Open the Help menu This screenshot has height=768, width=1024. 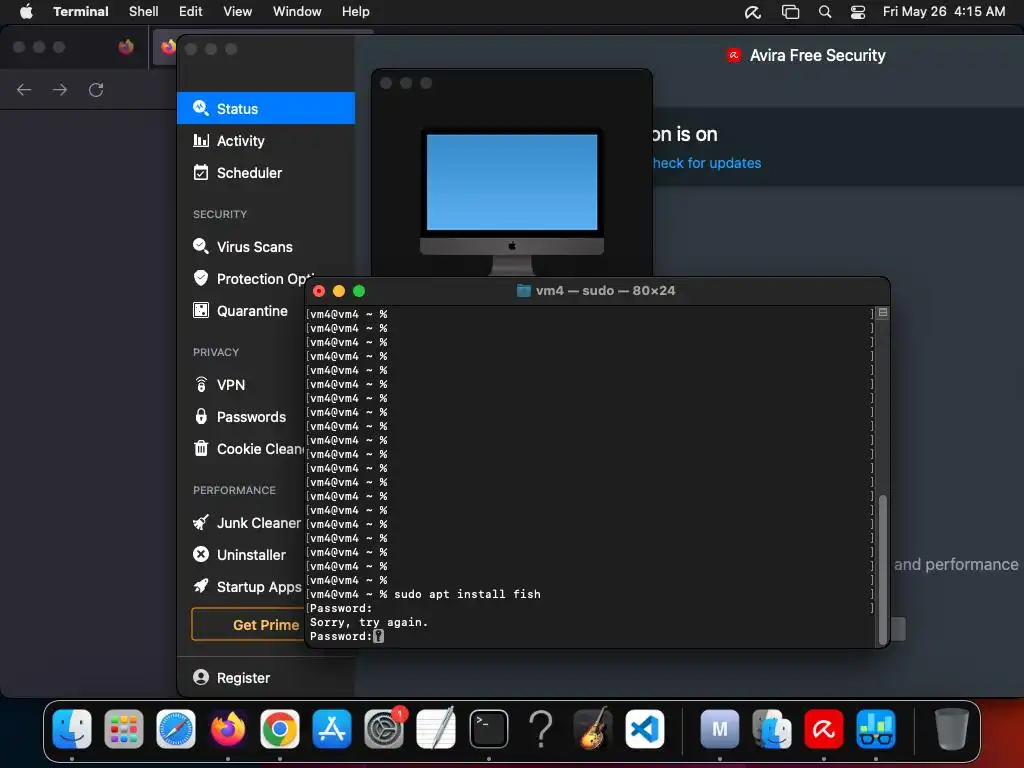point(356,11)
